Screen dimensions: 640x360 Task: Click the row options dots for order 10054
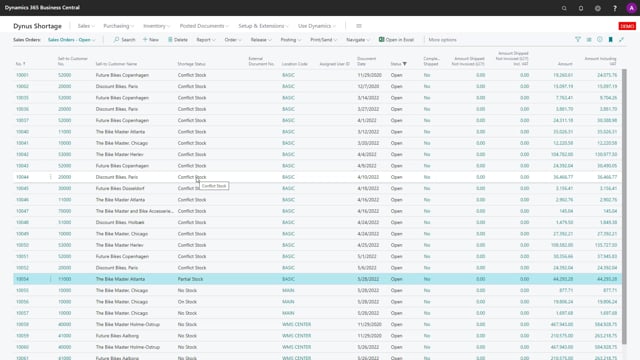coord(51,279)
